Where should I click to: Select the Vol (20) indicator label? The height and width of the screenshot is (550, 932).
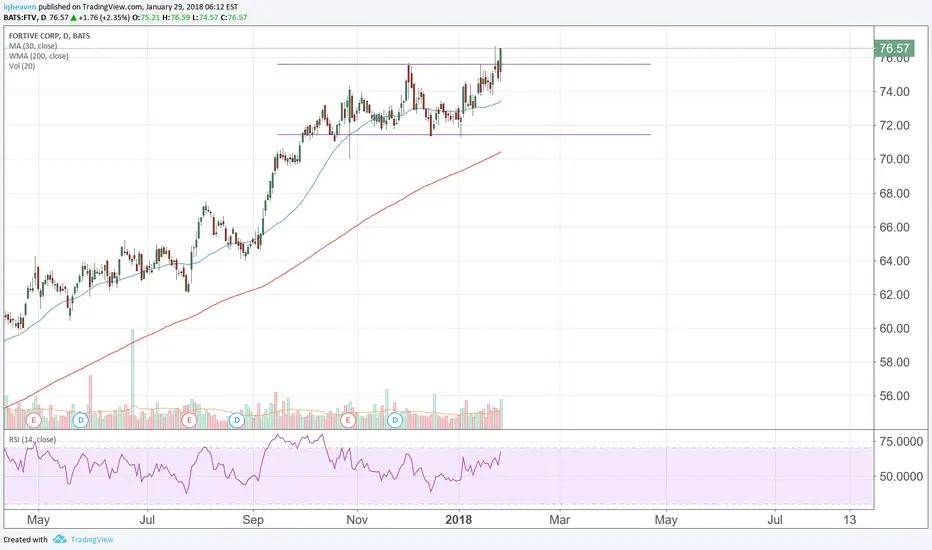coord(22,66)
